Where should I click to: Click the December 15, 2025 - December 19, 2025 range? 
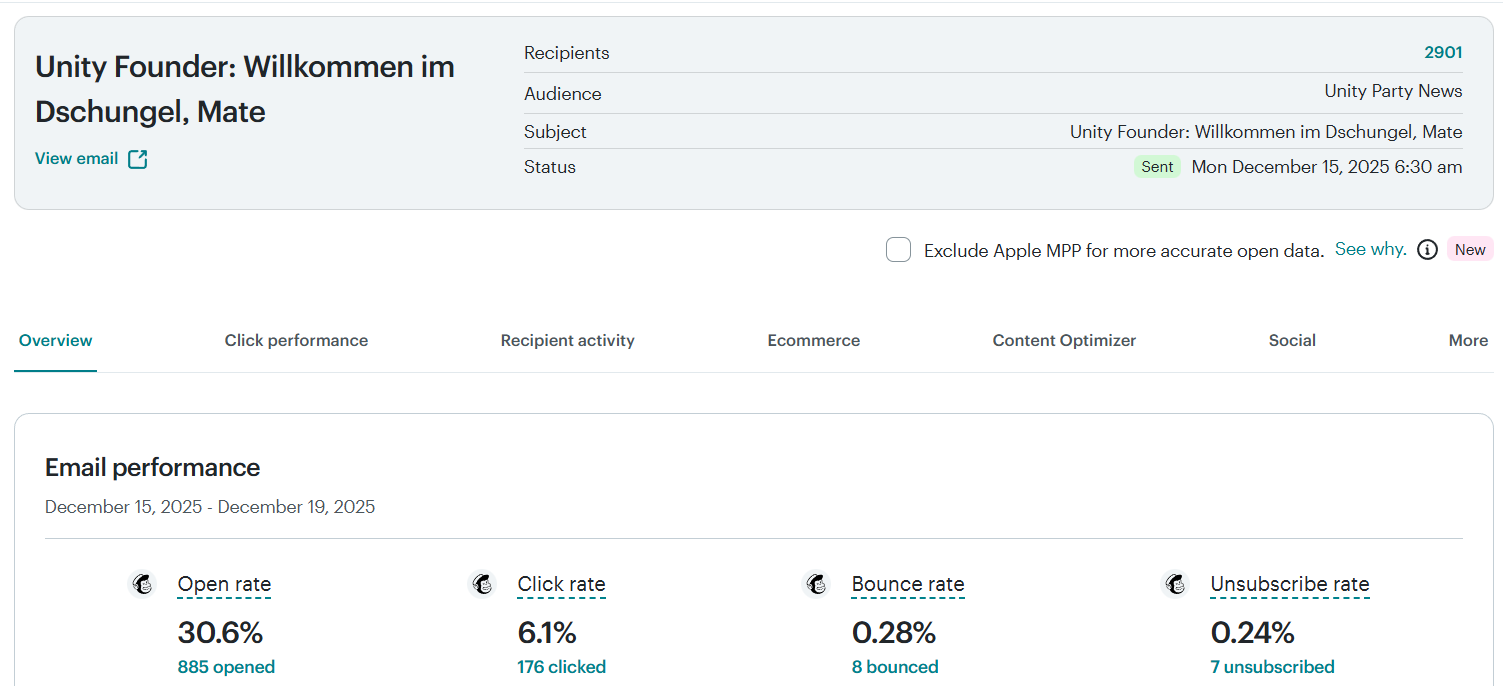[210, 507]
